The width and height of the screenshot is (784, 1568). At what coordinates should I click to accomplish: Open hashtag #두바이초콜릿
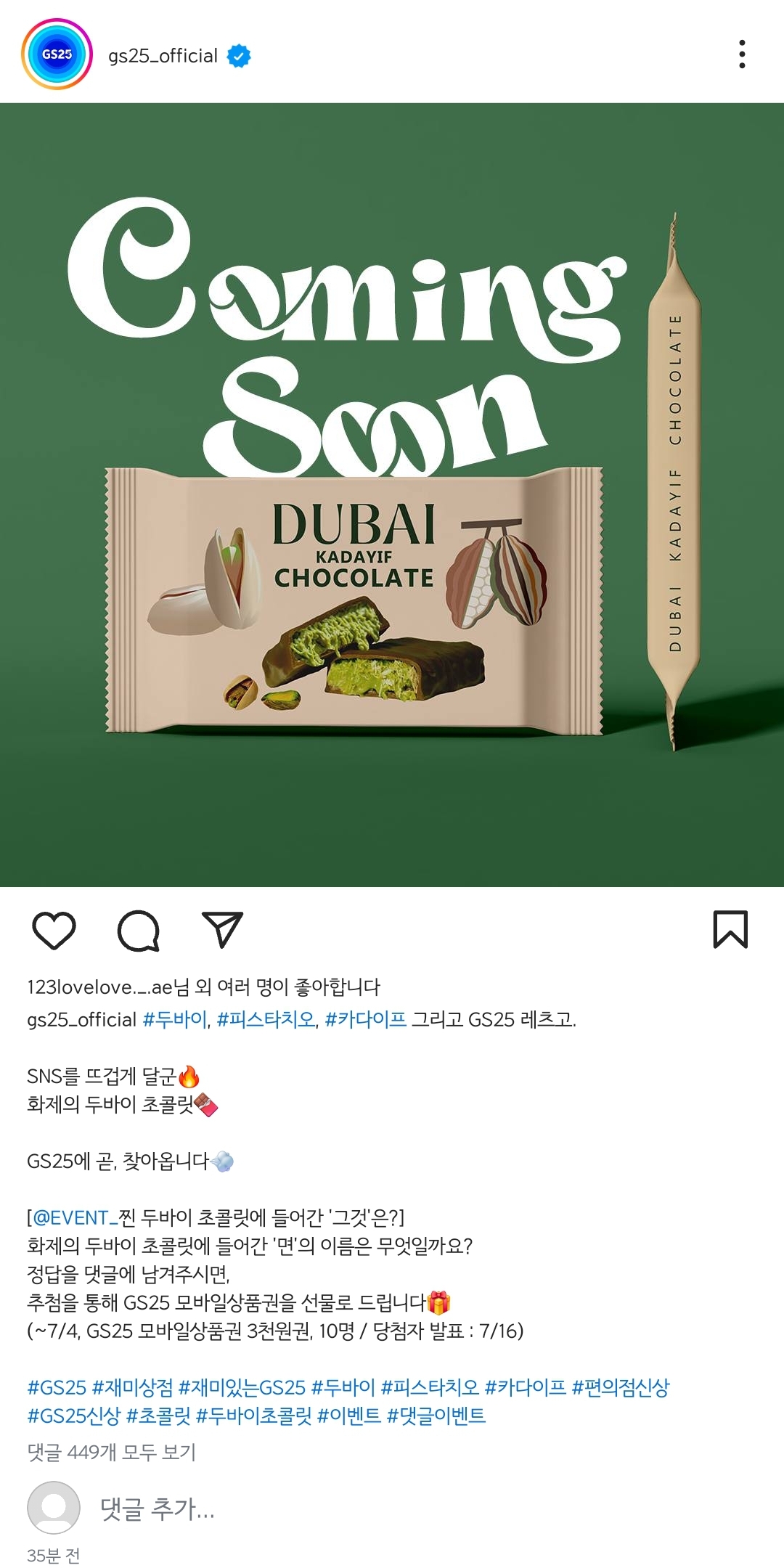tap(253, 1416)
